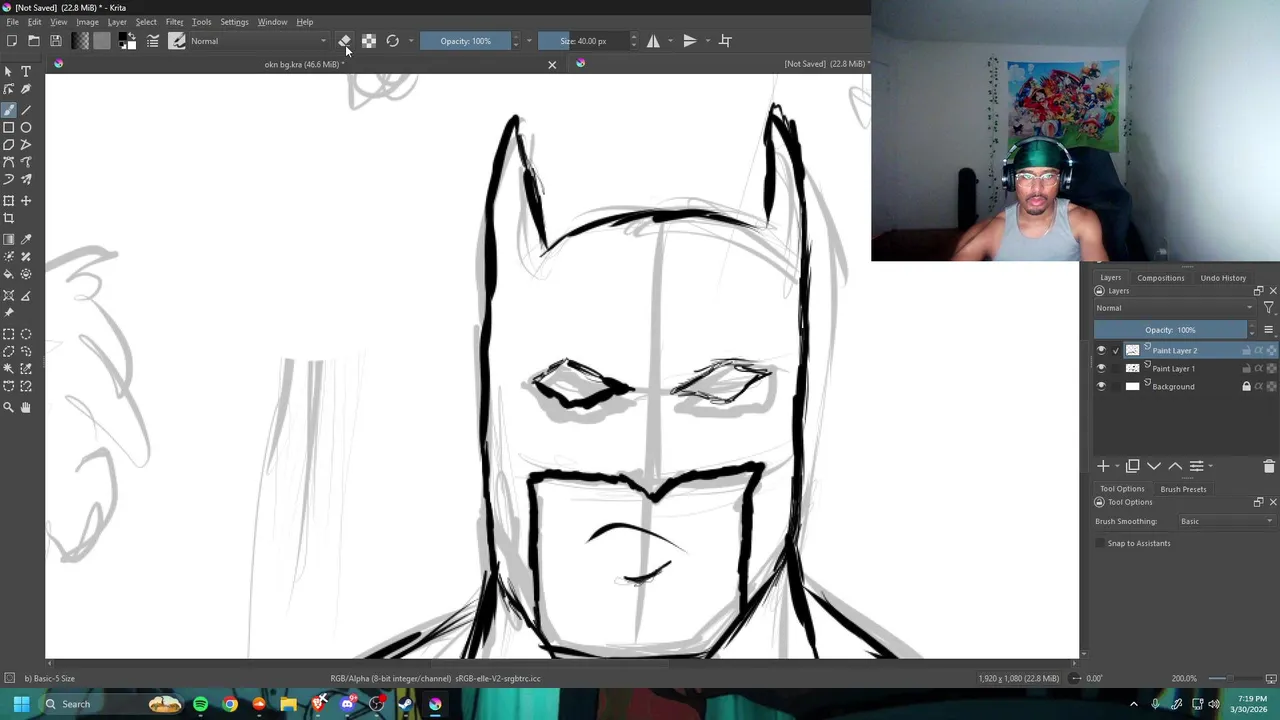The image size is (1280, 720).
Task: Select the Contiguous Selection magic wand tool
Action: (x=9, y=369)
